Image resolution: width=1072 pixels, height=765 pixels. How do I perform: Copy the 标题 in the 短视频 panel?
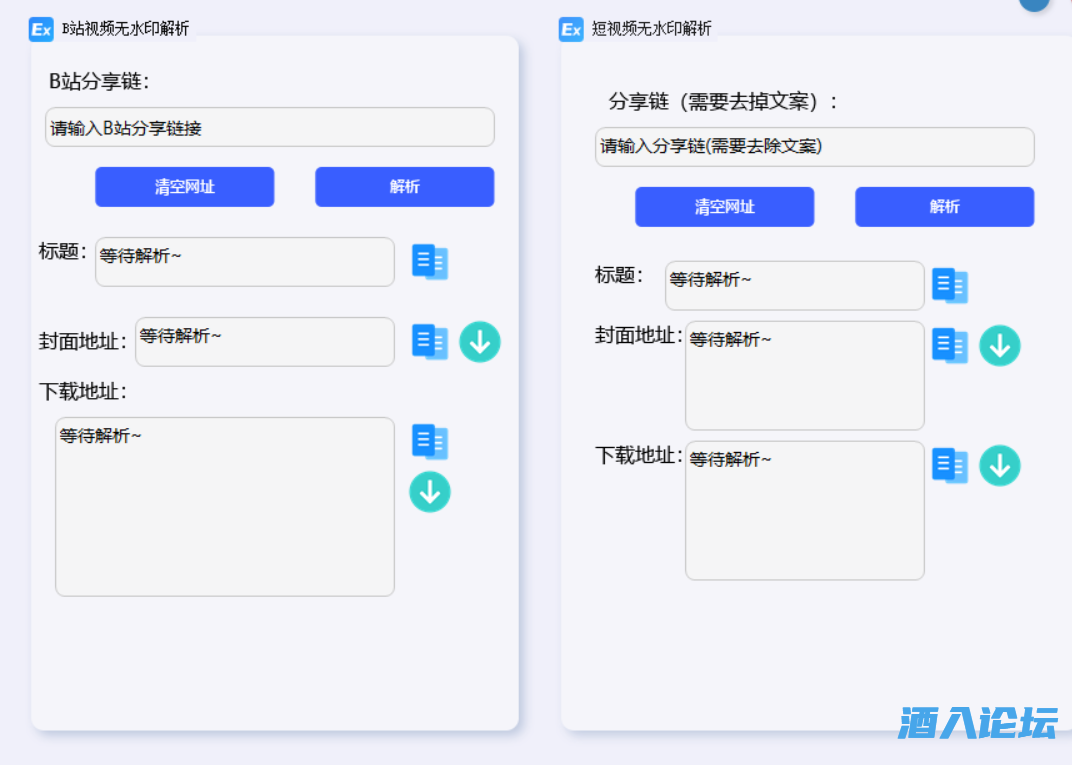(950, 285)
